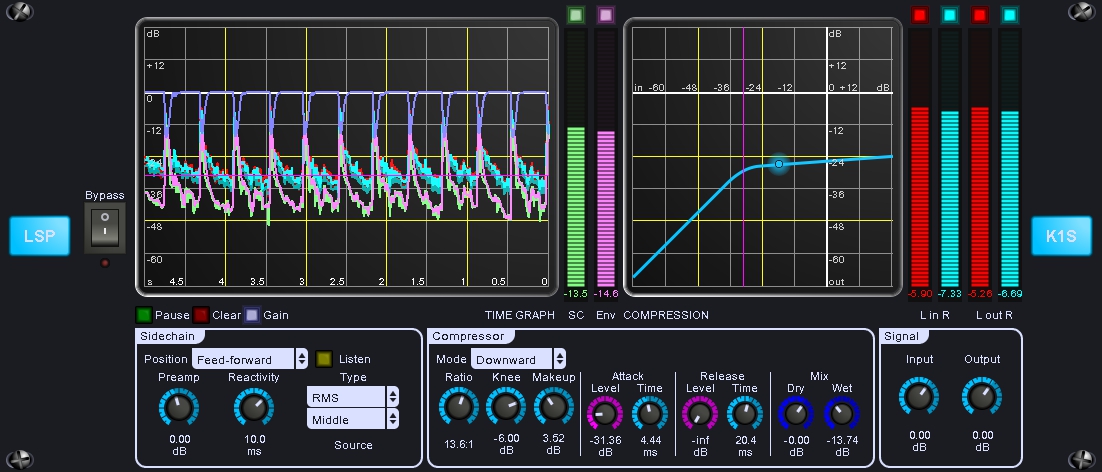This screenshot has width=1102, height=472.
Task: Toggle the green SC meter visibility button
Action: 576,15
